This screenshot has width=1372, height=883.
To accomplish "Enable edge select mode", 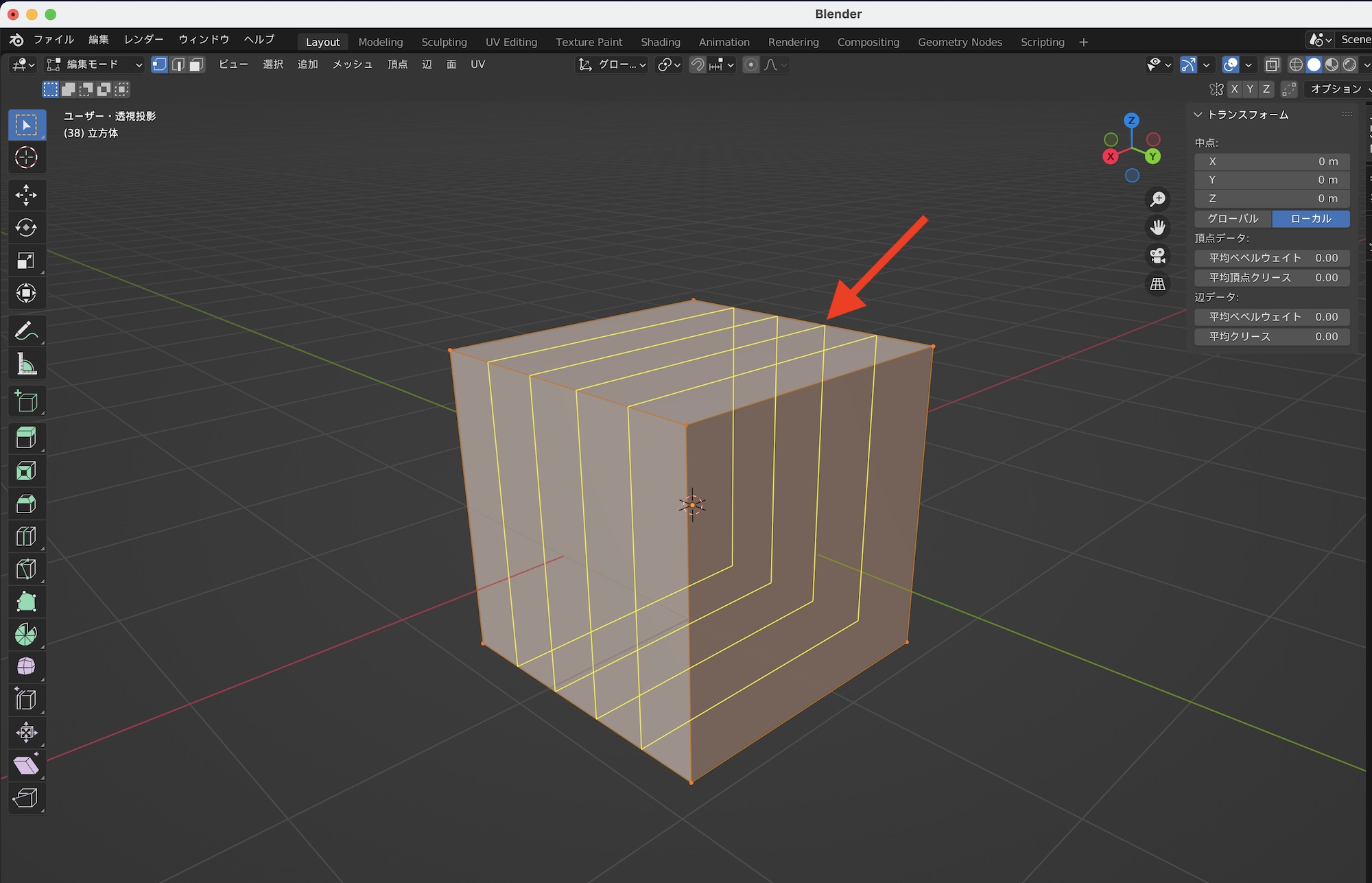I will (x=178, y=64).
